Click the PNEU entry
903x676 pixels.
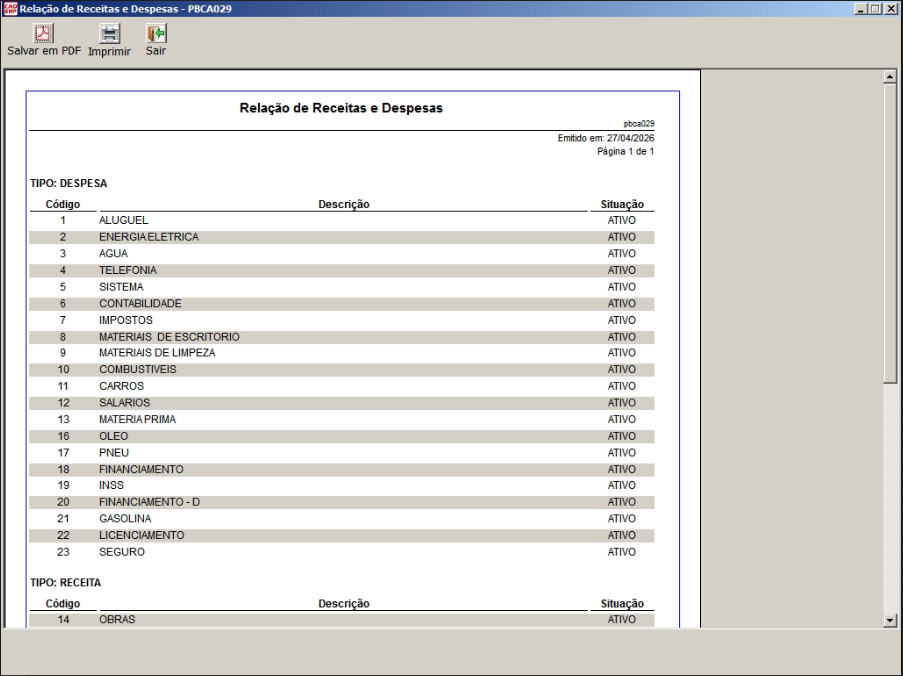[113, 453]
